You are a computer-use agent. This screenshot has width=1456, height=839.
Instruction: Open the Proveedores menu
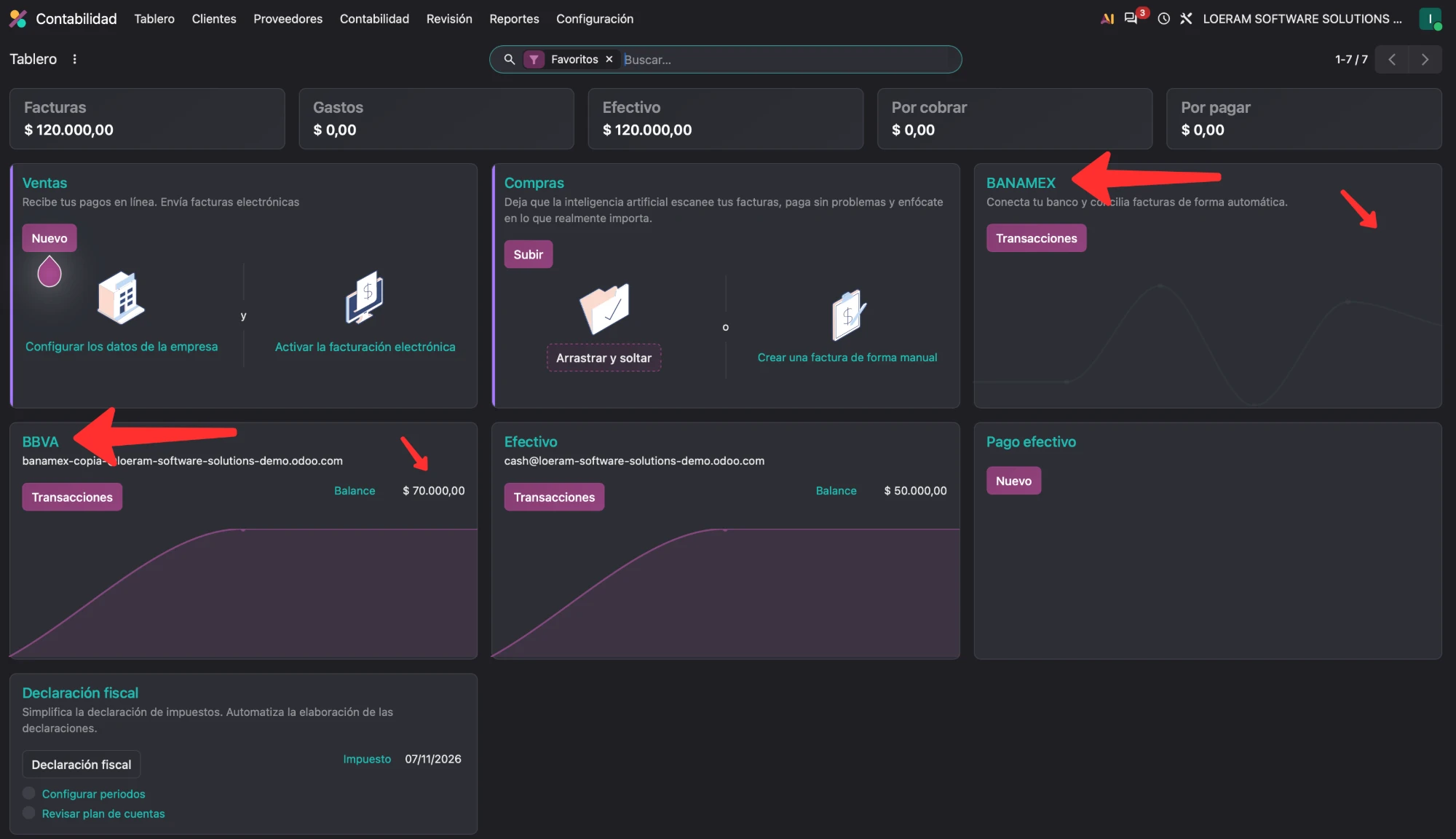288,19
